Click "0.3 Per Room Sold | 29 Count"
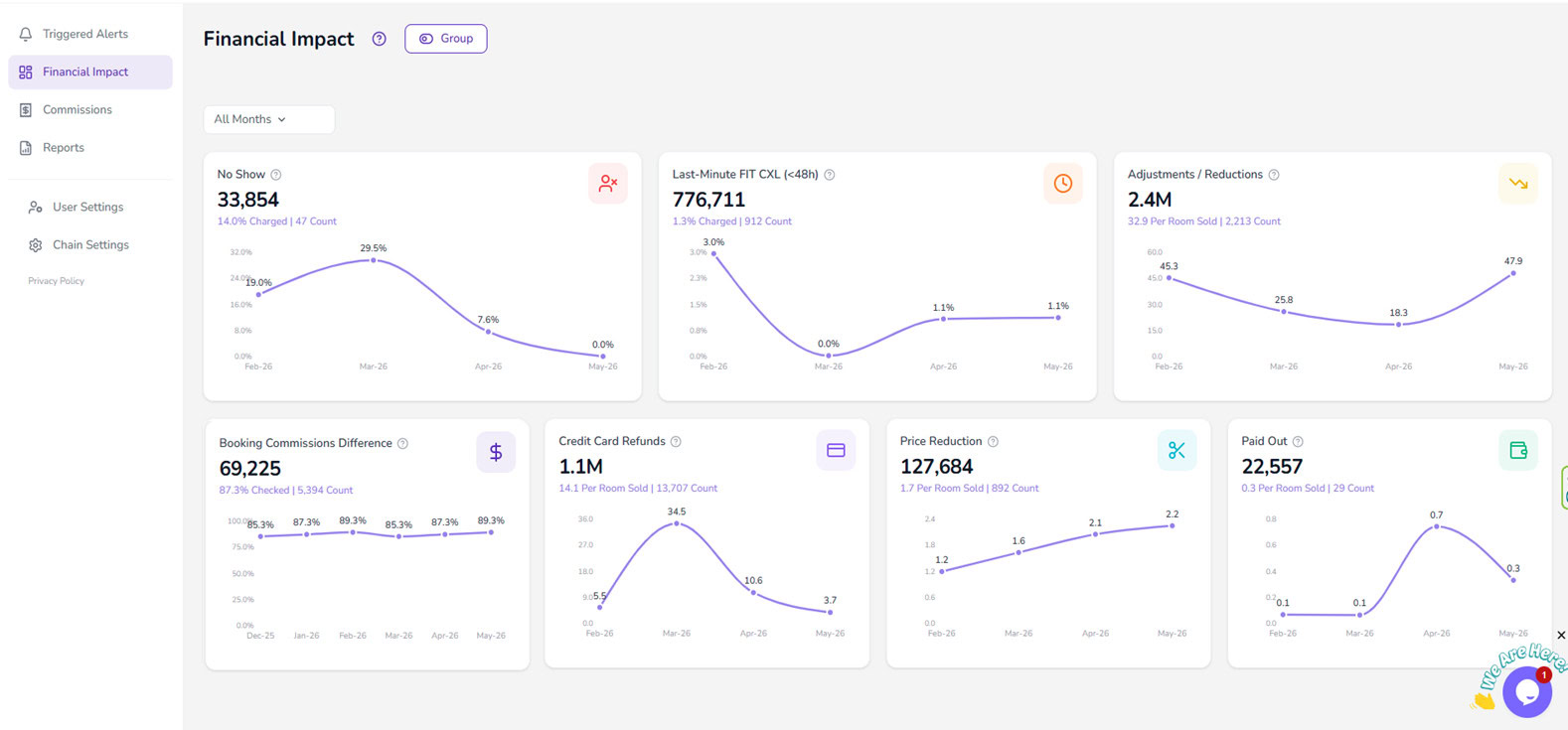The width and height of the screenshot is (1568, 730). (1308, 489)
